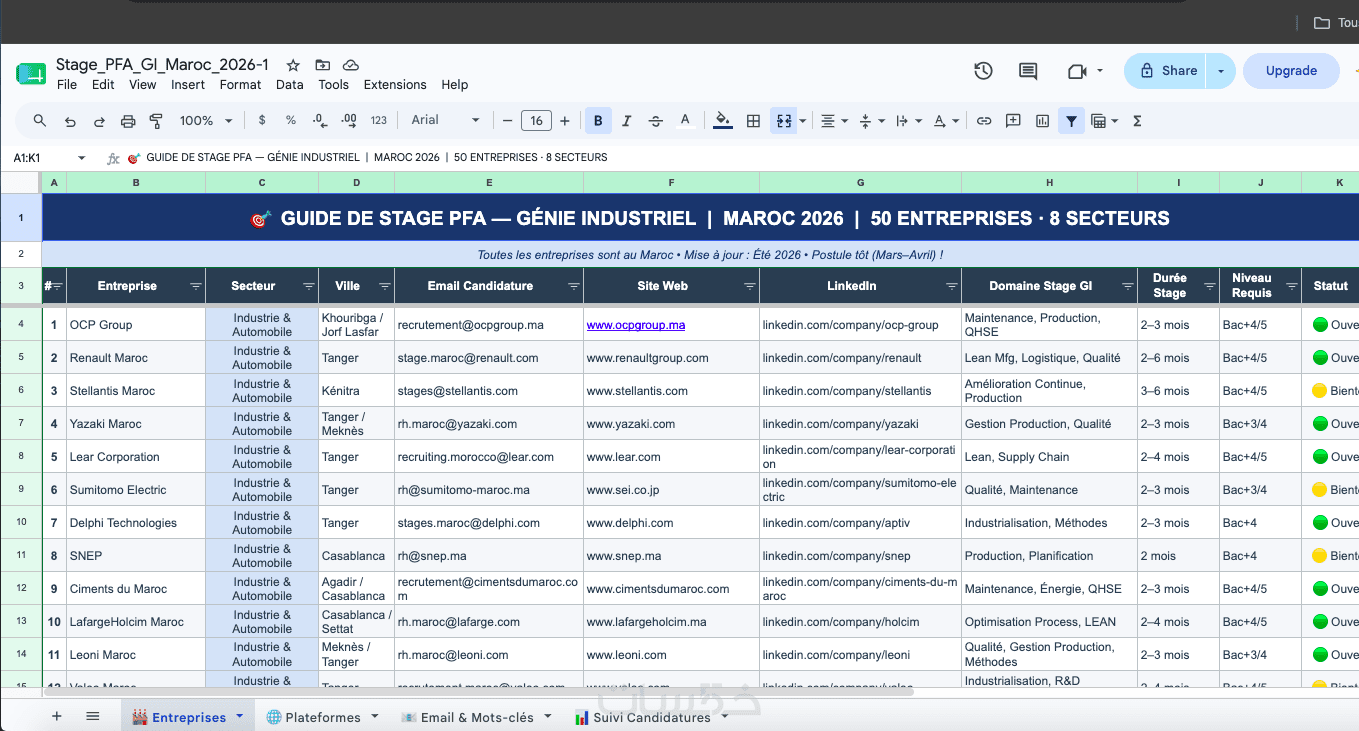The height and width of the screenshot is (731, 1359).
Task: Toggle italic formatting
Action: 627,121
